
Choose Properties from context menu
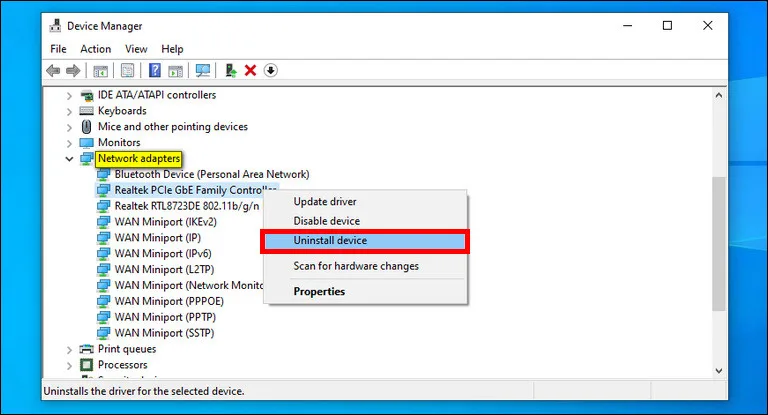click(x=365, y=292)
